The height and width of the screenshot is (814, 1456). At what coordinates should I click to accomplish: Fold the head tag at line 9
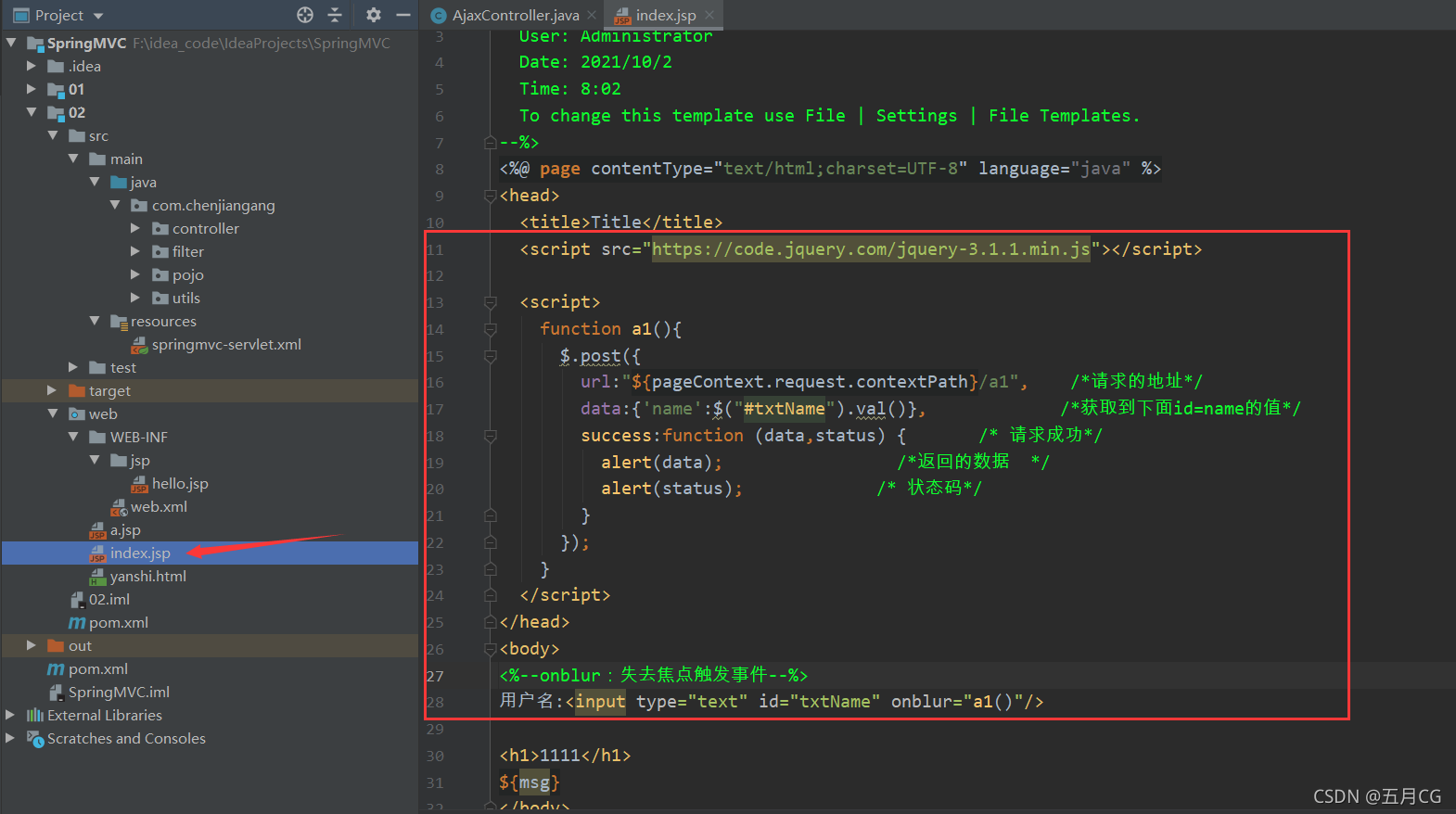491,196
